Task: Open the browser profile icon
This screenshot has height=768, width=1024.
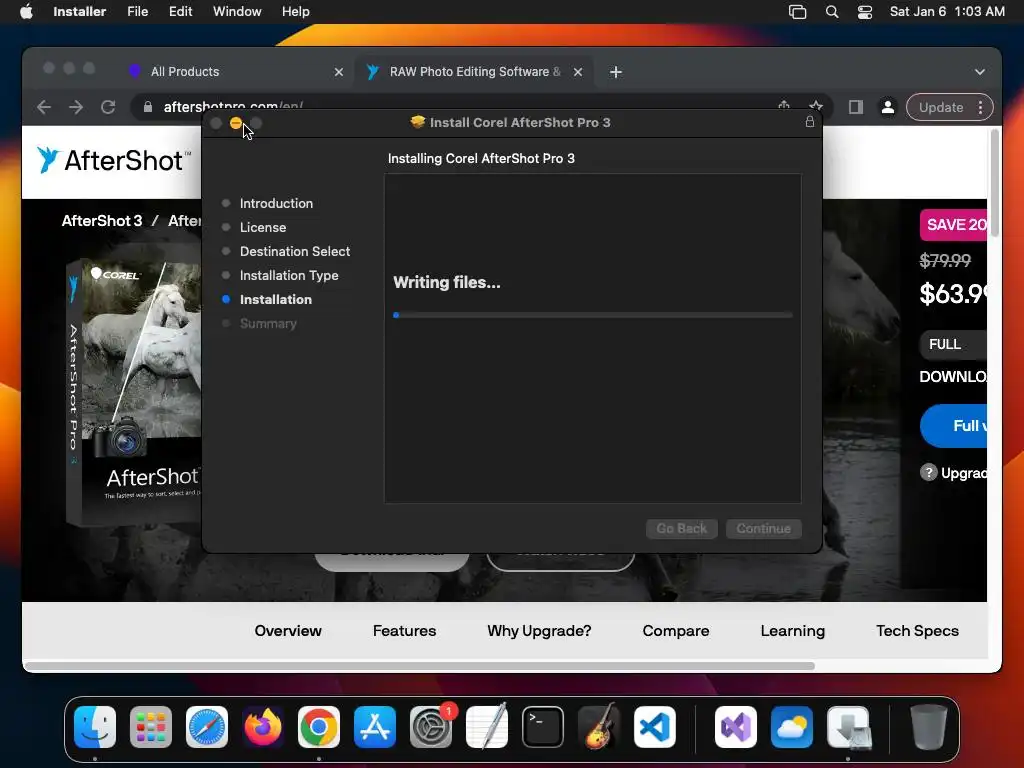Action: (x=888, y=107)
